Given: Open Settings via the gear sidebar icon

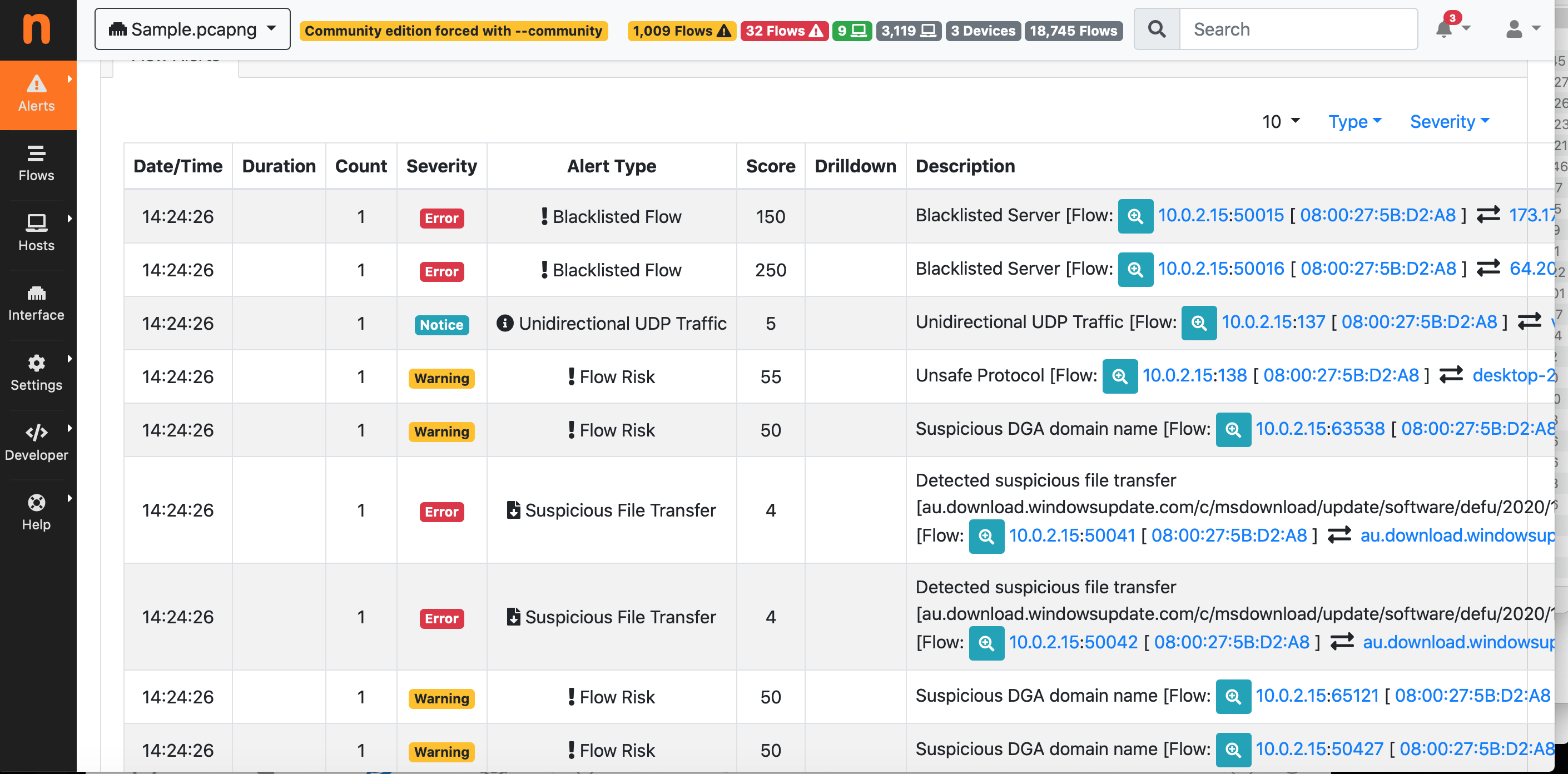Looking at the screenshot, I should [x=37, y=373].
